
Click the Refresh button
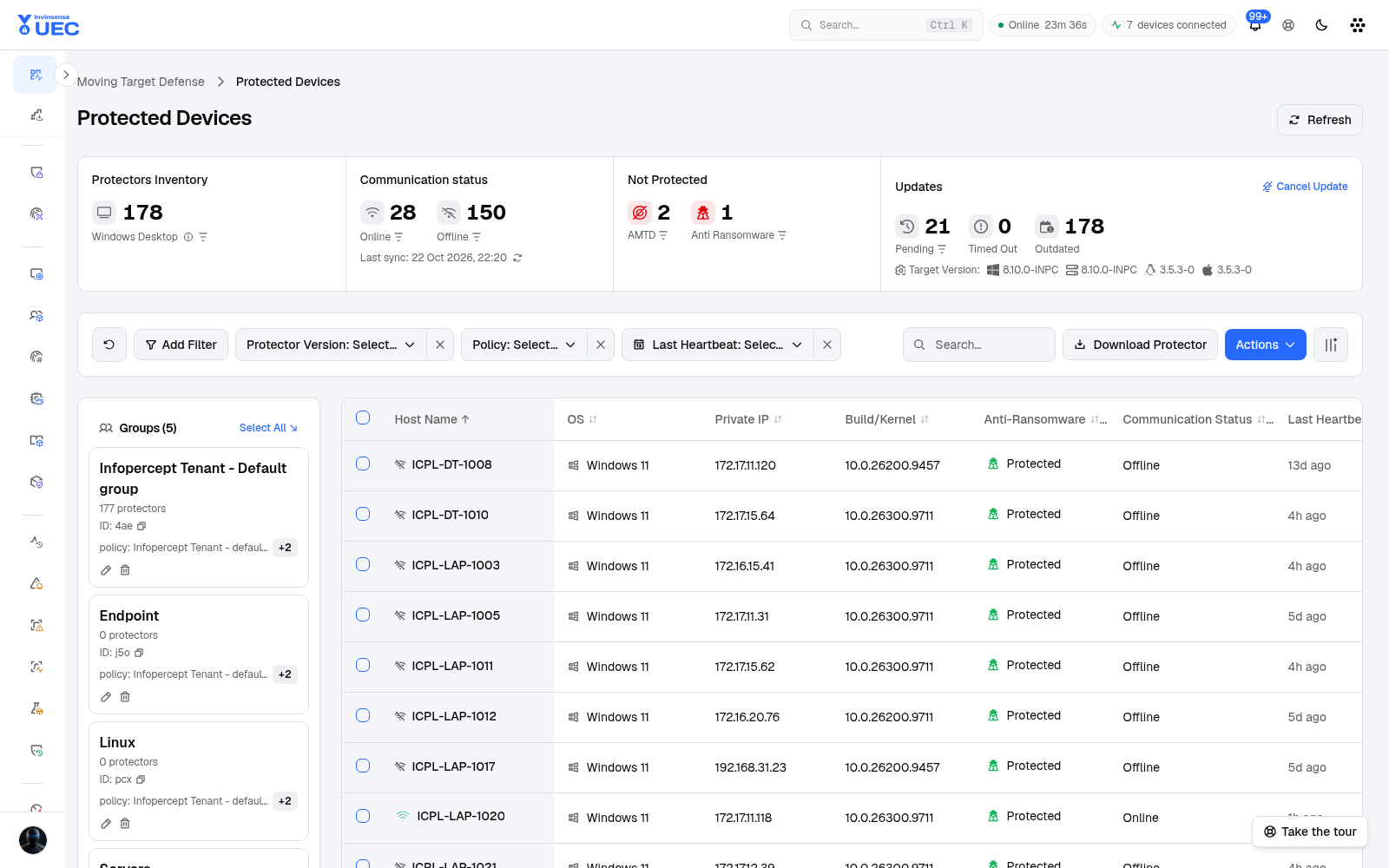[x=1320, y=120]
